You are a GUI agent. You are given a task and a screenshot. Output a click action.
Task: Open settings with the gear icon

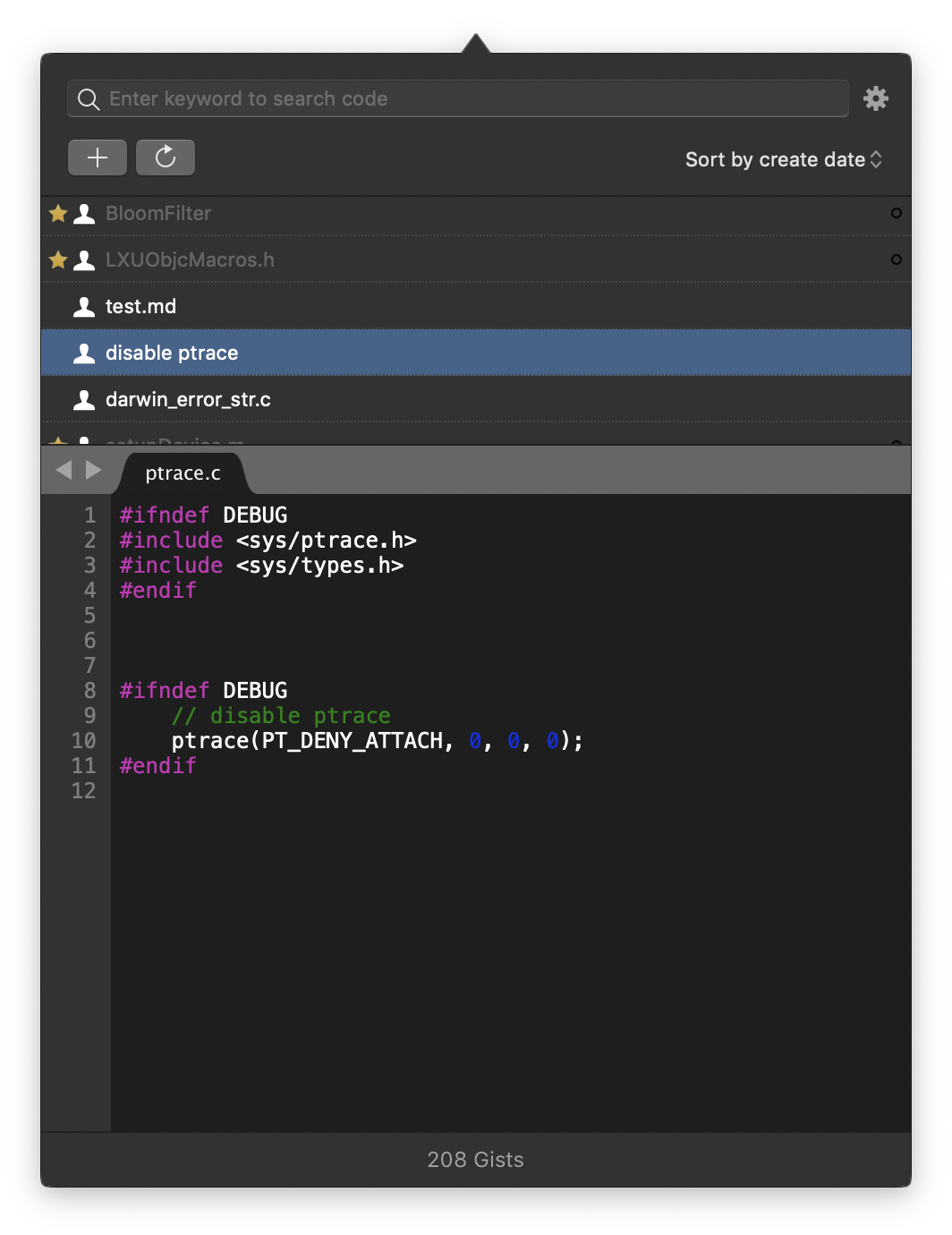(x=875, y=98)
